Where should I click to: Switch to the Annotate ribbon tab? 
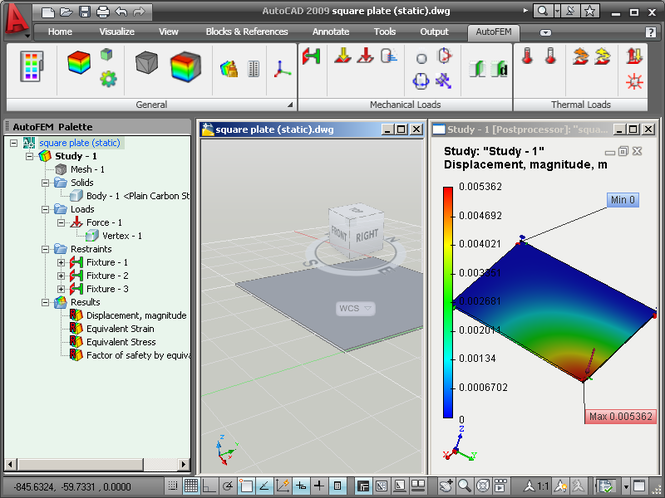(x=331, y=32)
